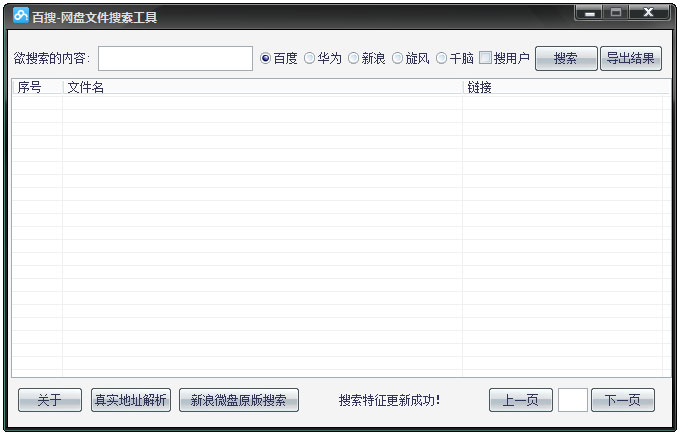Viewport: 681px width, 437px height.
Task: Click the 导出结果 export button
Action: 631,58
